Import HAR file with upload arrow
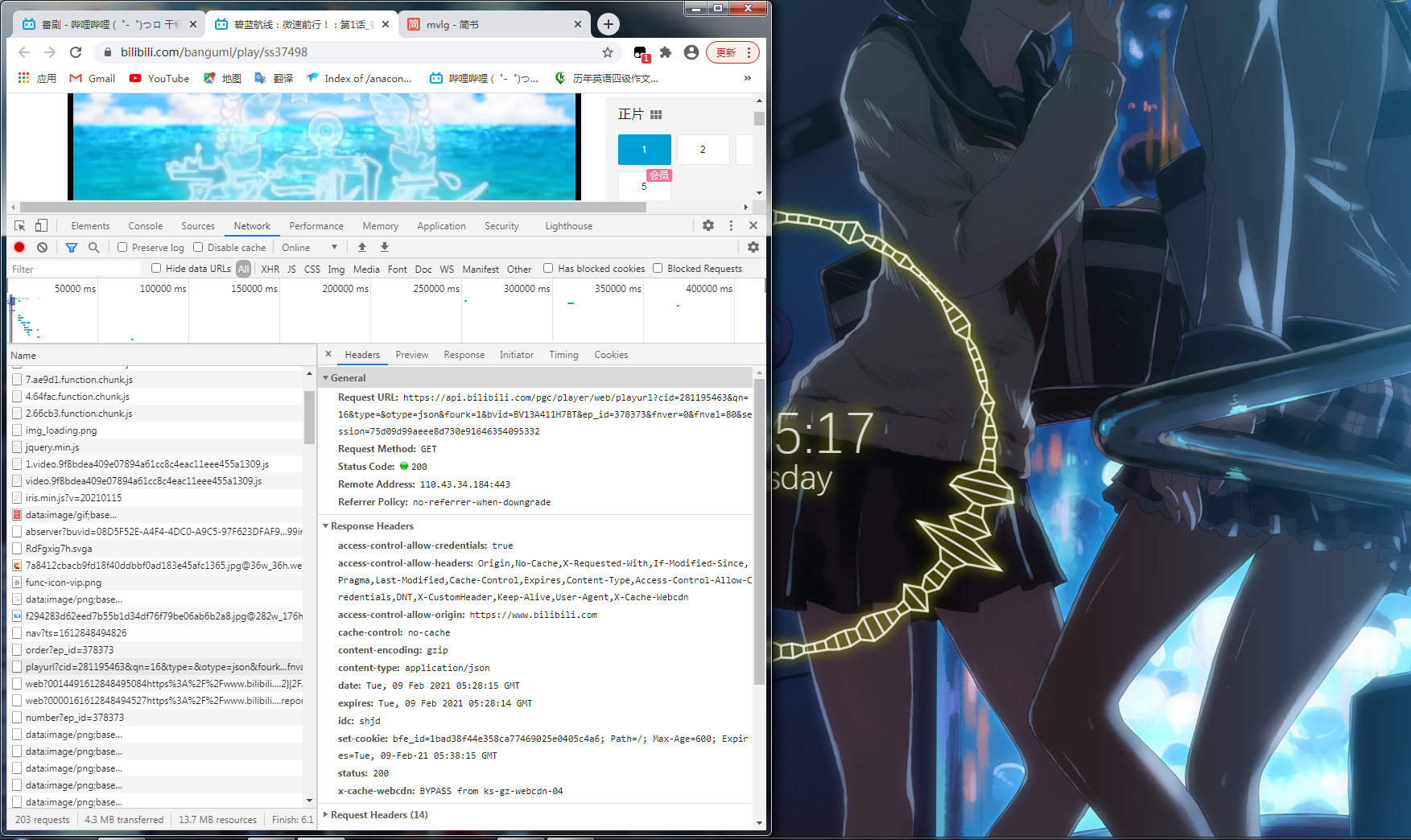This screenshot has height=840, width=1411. coord(362,248)
